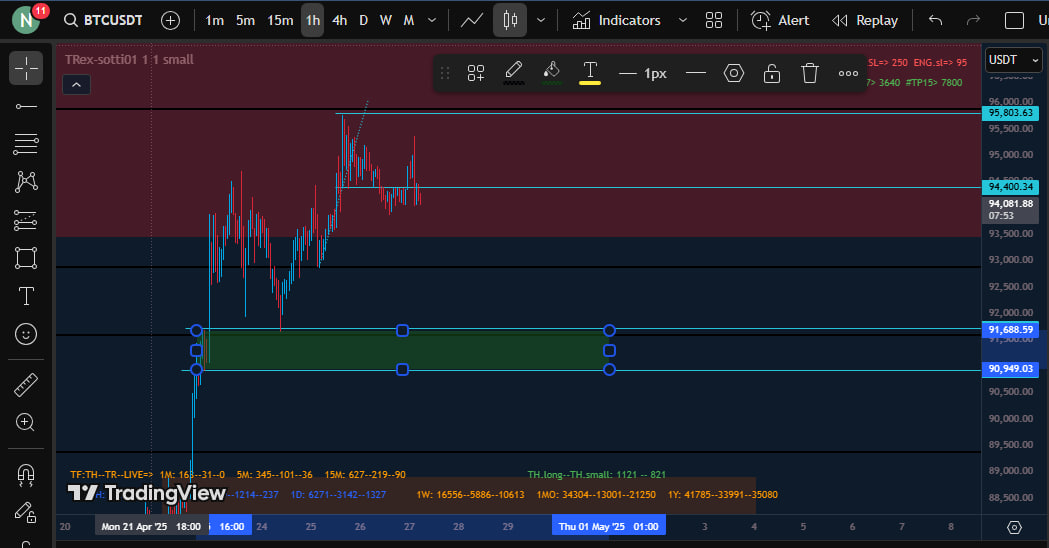Delete the selected drawing with trash icon
This screenshot has width=1049, height=548.
pos(810,73)
